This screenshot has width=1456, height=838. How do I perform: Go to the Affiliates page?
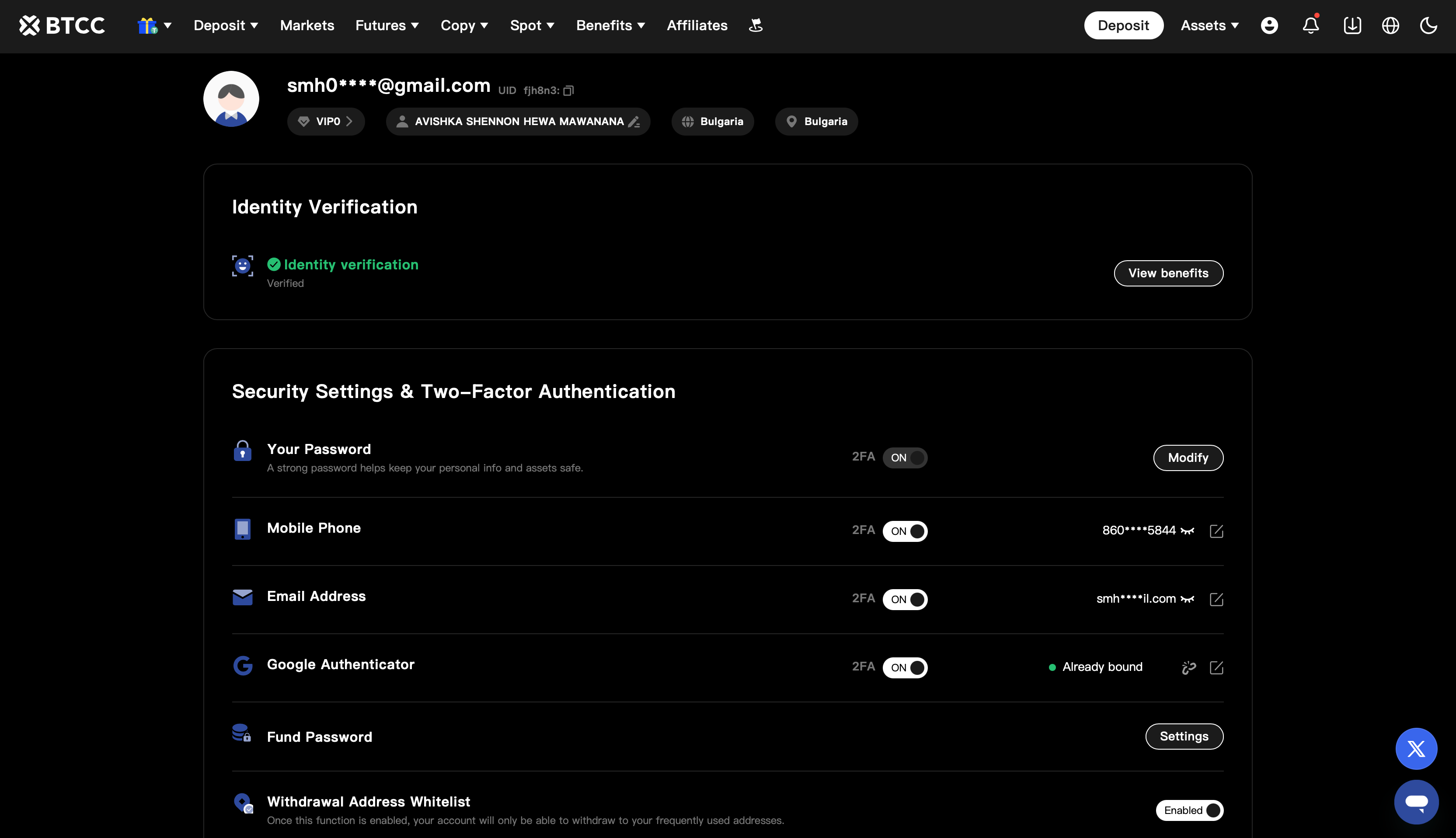pyautogui.click(x=697, y=25)
